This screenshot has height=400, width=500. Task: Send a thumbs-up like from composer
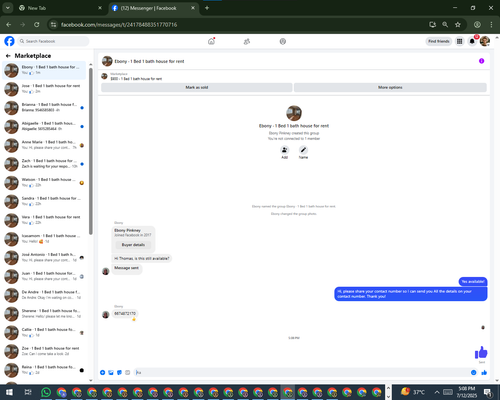(484, 372)
